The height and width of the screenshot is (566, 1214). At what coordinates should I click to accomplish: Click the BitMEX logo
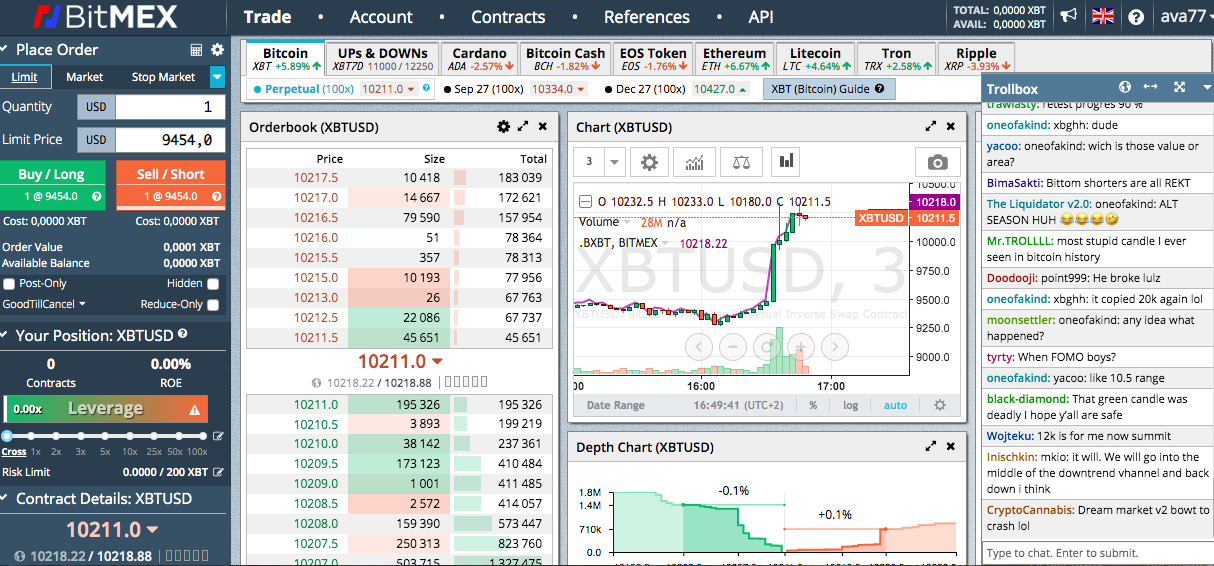105,17
